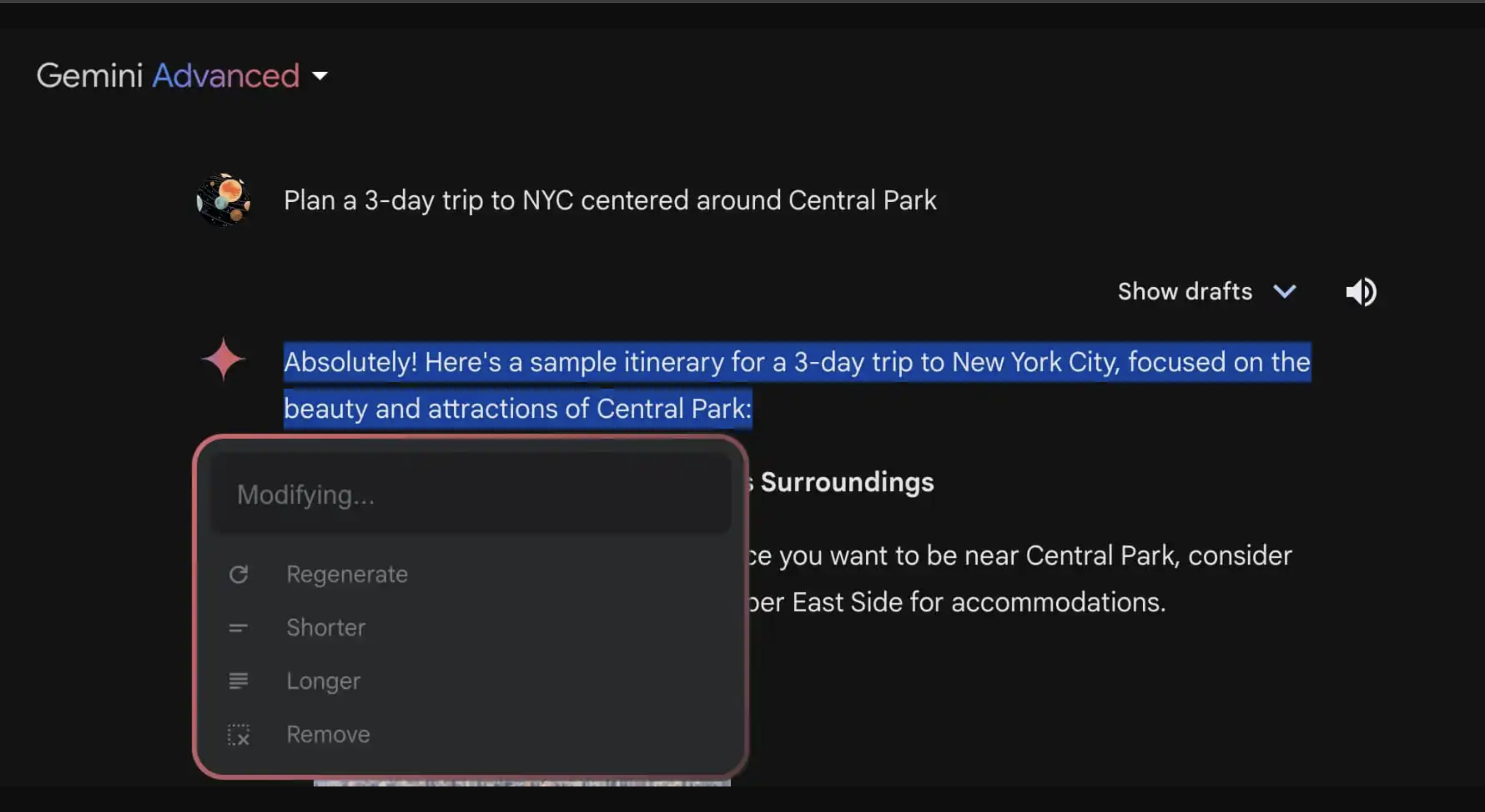Click the speaker listen icon

[x=1361, y=292]
